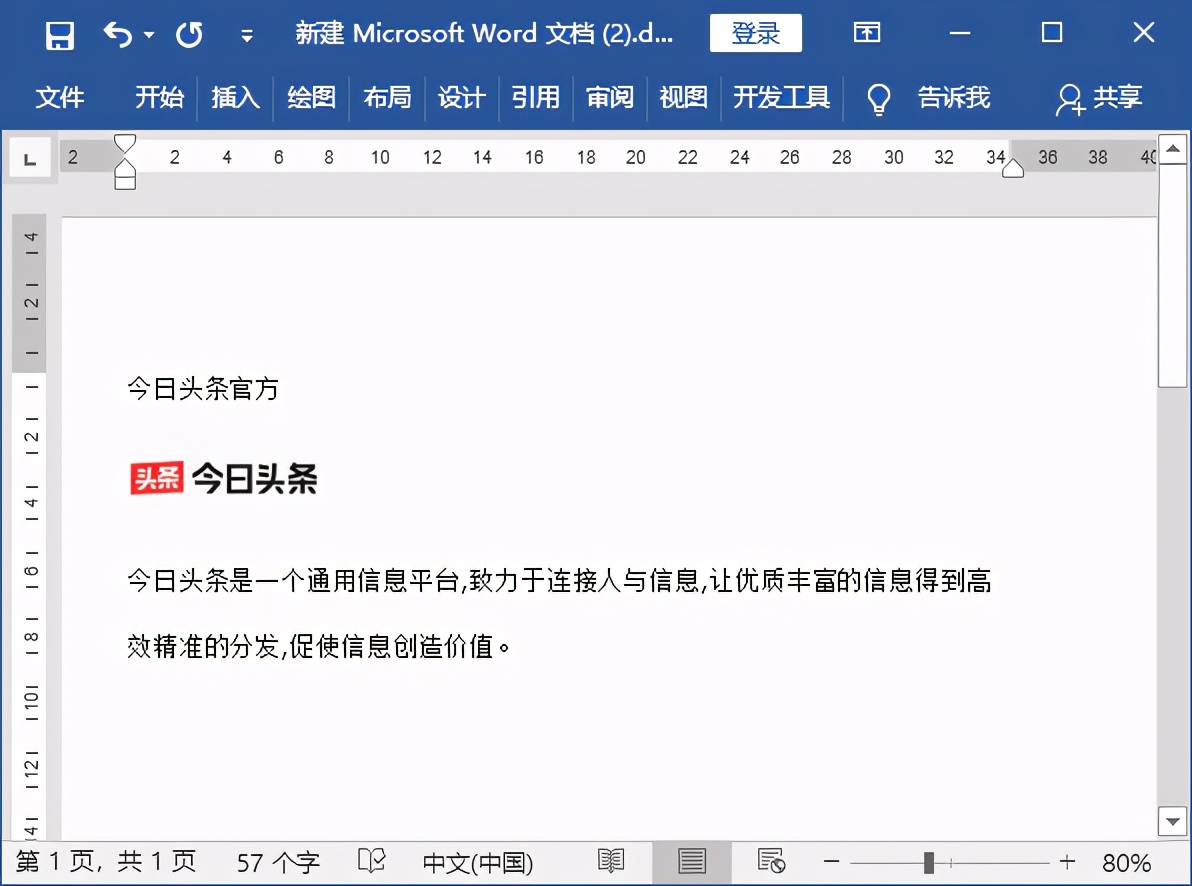This screenshot has height=886, width=1192.
Task: Open the Undo history dropdown arrow
Action: 149,35
